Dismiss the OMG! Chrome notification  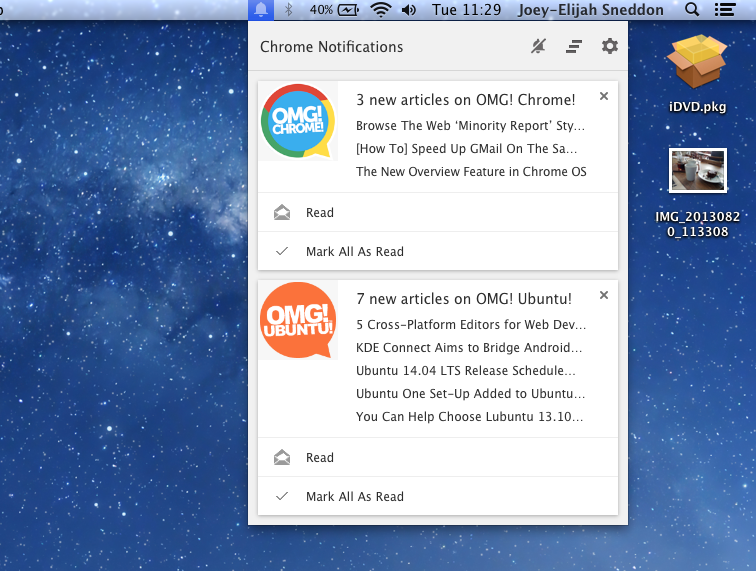[603, 97]
